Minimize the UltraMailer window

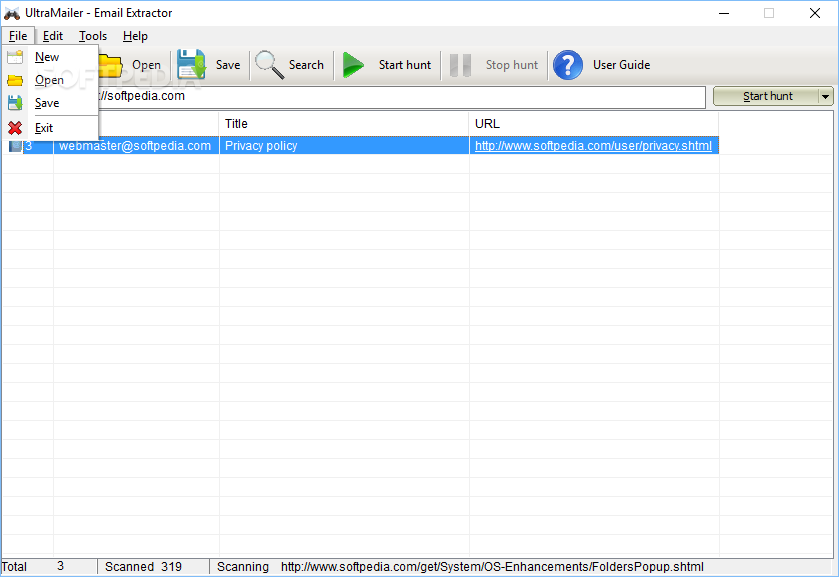pos(723,13)
